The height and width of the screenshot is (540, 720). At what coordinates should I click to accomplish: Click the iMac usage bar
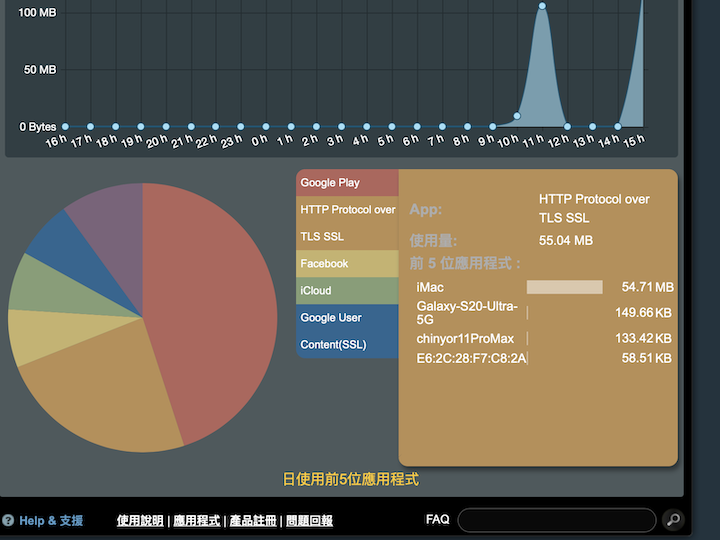(565, 287)
